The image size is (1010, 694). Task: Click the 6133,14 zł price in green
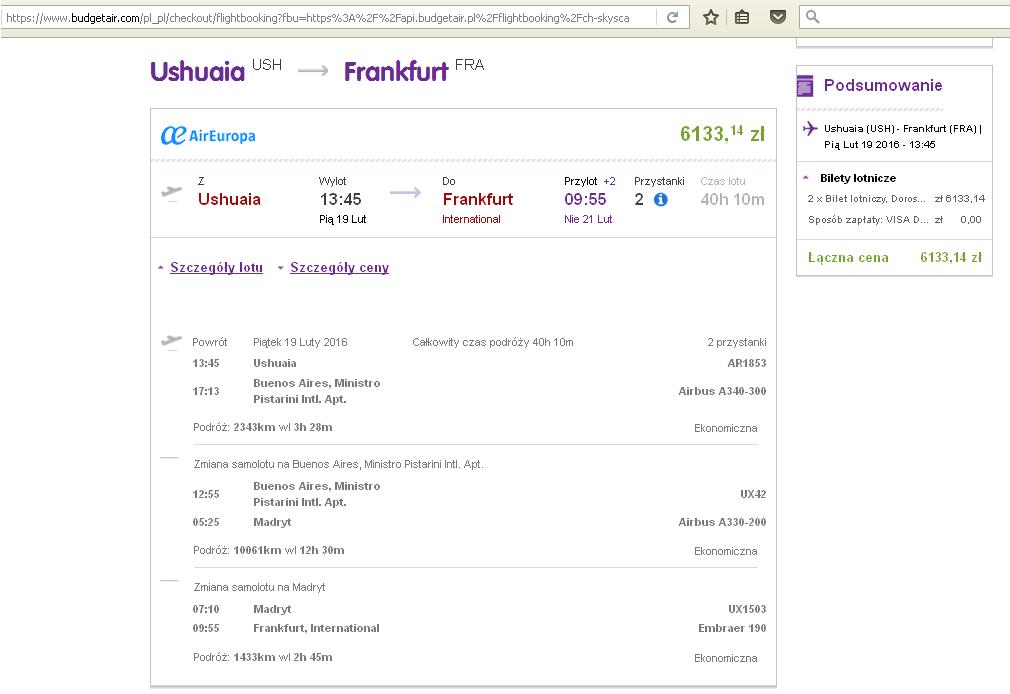pyautogui.click(x=722, y=133)
